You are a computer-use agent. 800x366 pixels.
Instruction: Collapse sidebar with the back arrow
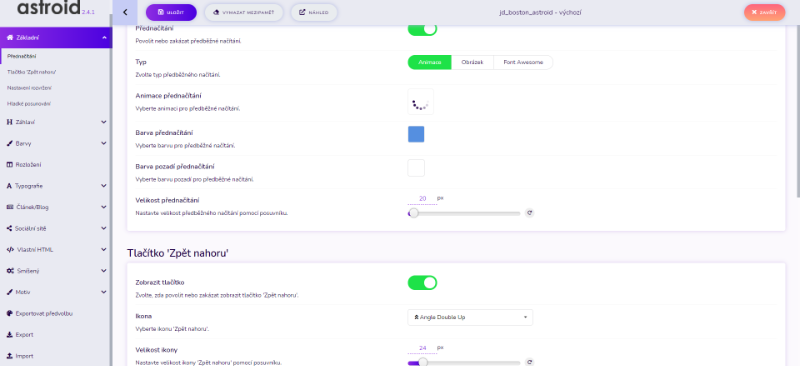[125, 12]
